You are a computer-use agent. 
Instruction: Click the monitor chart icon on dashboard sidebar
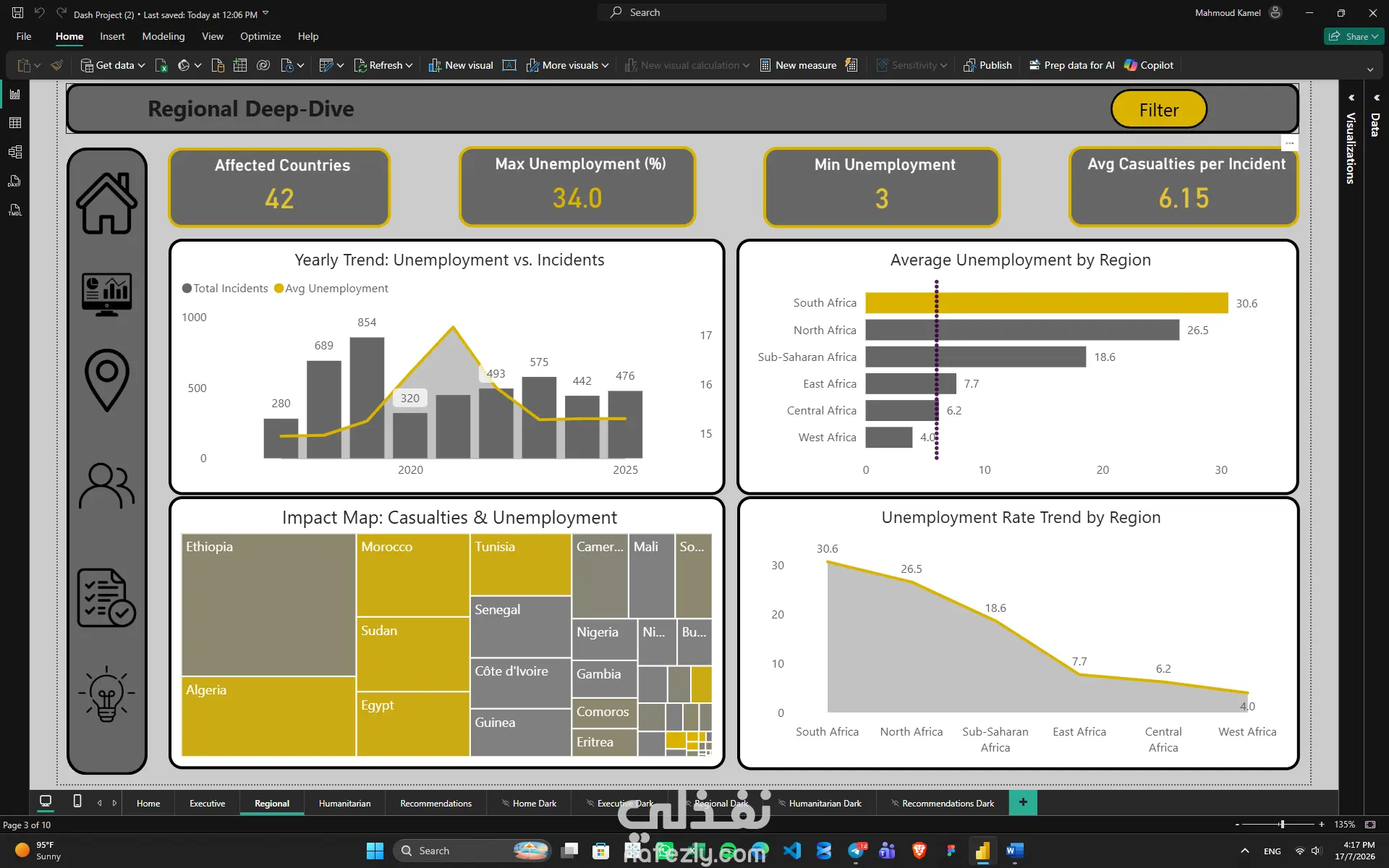point(107,294)
